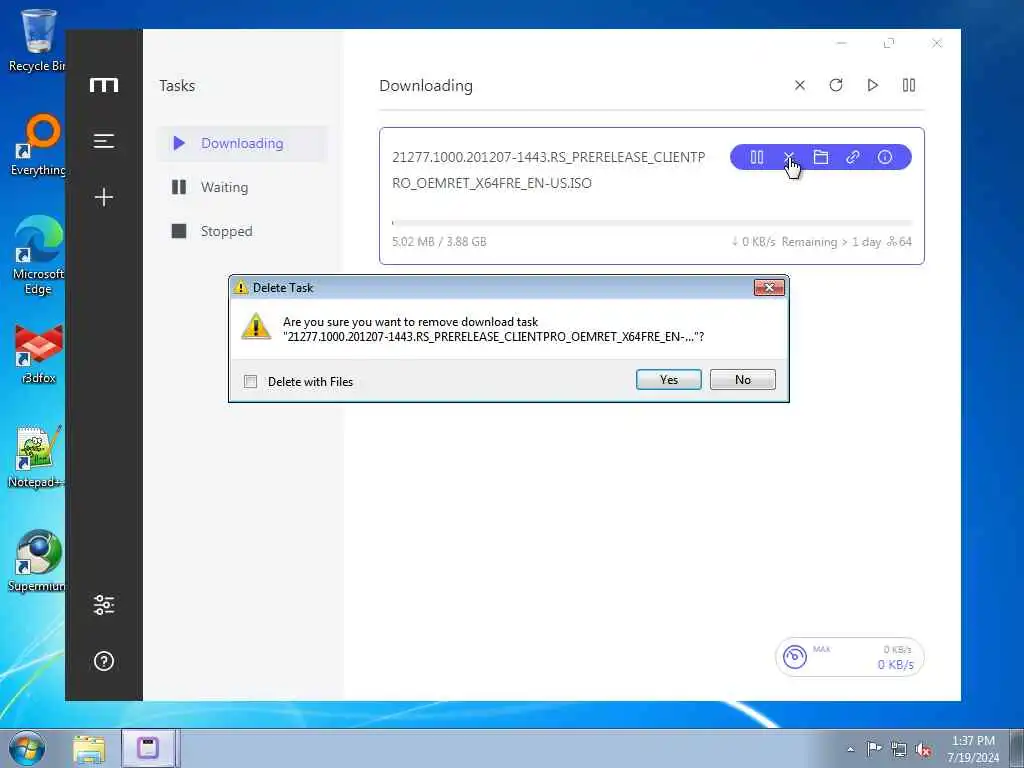
Task: Open Notepad++ desktop shortcut
Action: [37, 457]
